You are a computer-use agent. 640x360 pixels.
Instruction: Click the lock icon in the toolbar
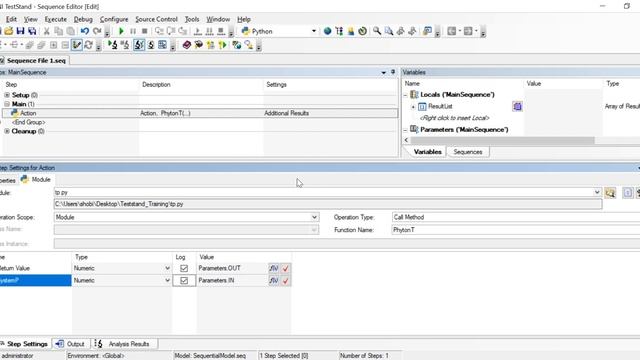coord(351,31)
